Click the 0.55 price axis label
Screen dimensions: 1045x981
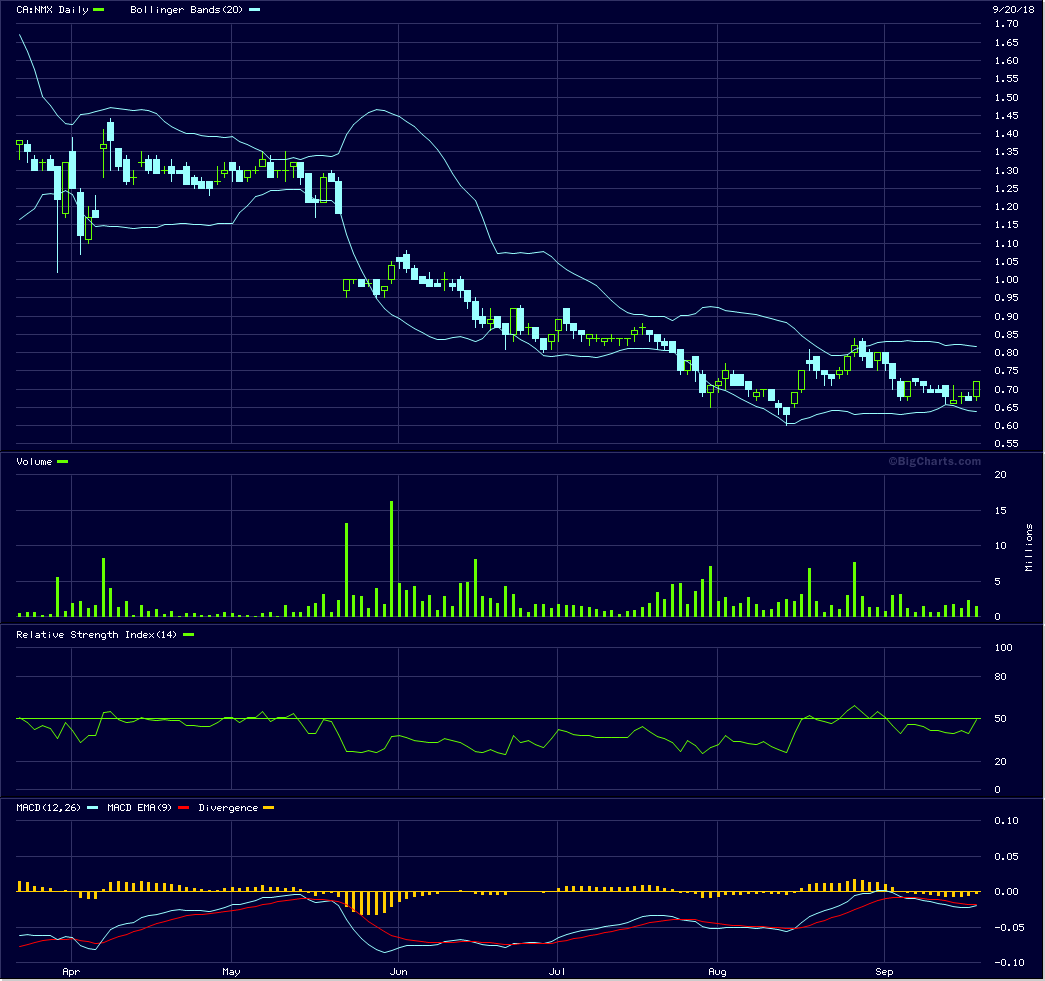click(x=1006, y=444)
